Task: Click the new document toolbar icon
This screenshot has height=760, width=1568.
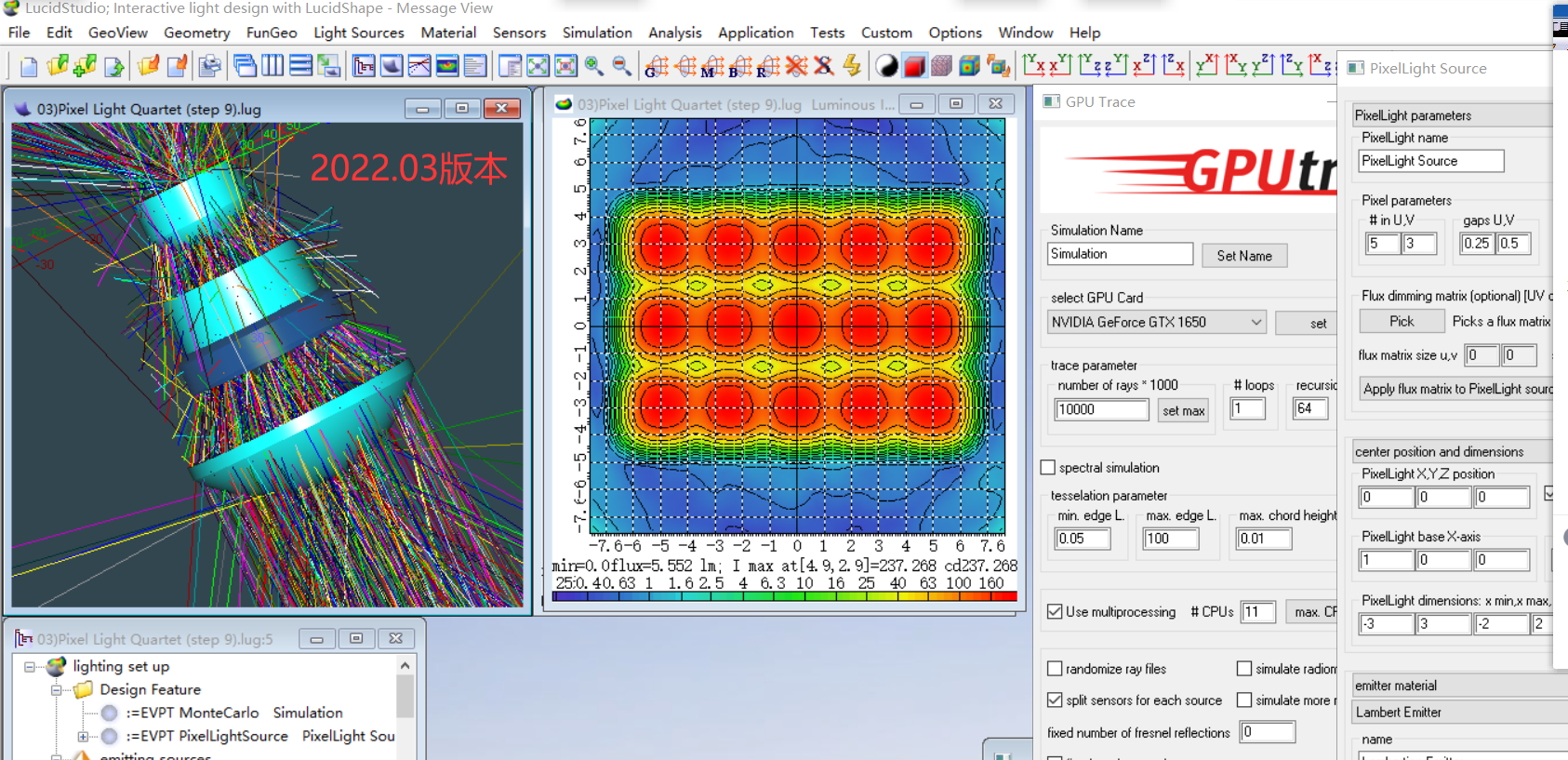Action: (x=29, y=66)
